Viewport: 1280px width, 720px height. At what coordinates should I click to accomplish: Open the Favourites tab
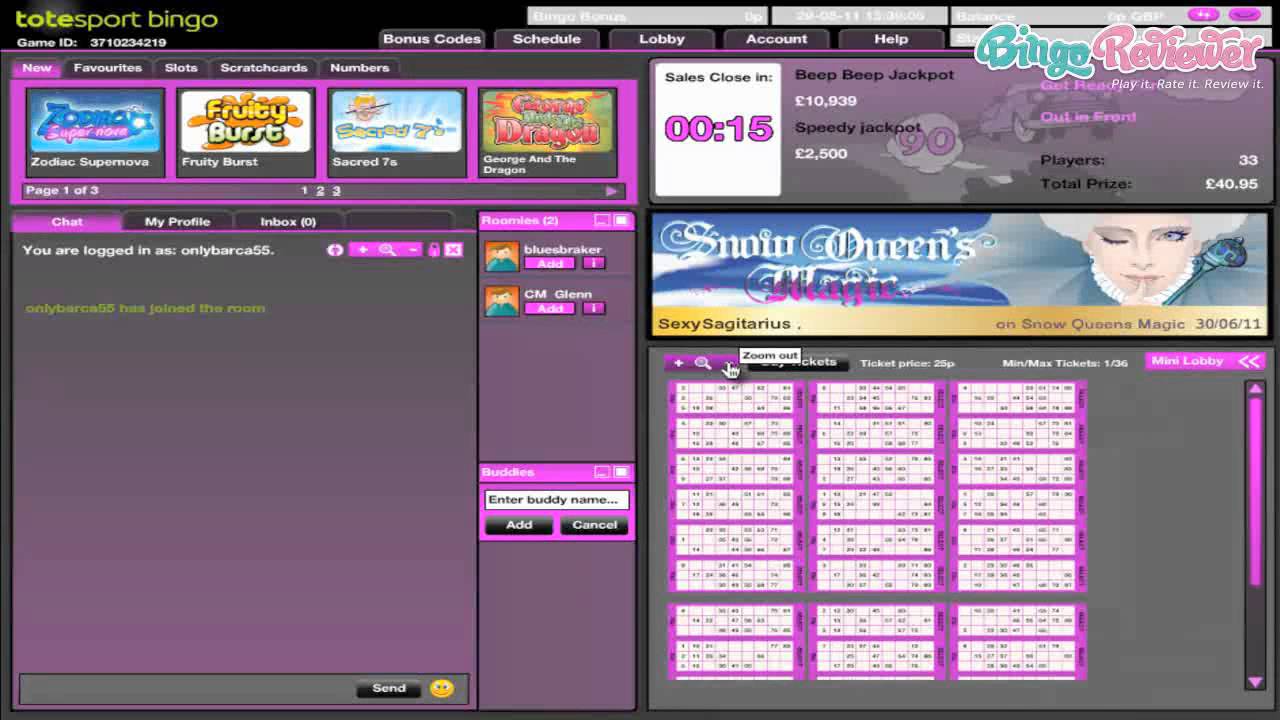pos(107,68)
